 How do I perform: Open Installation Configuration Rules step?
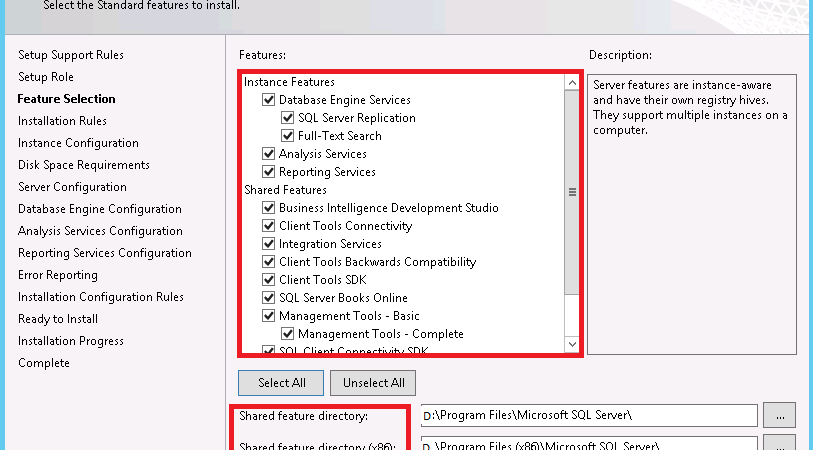[101, 297]
